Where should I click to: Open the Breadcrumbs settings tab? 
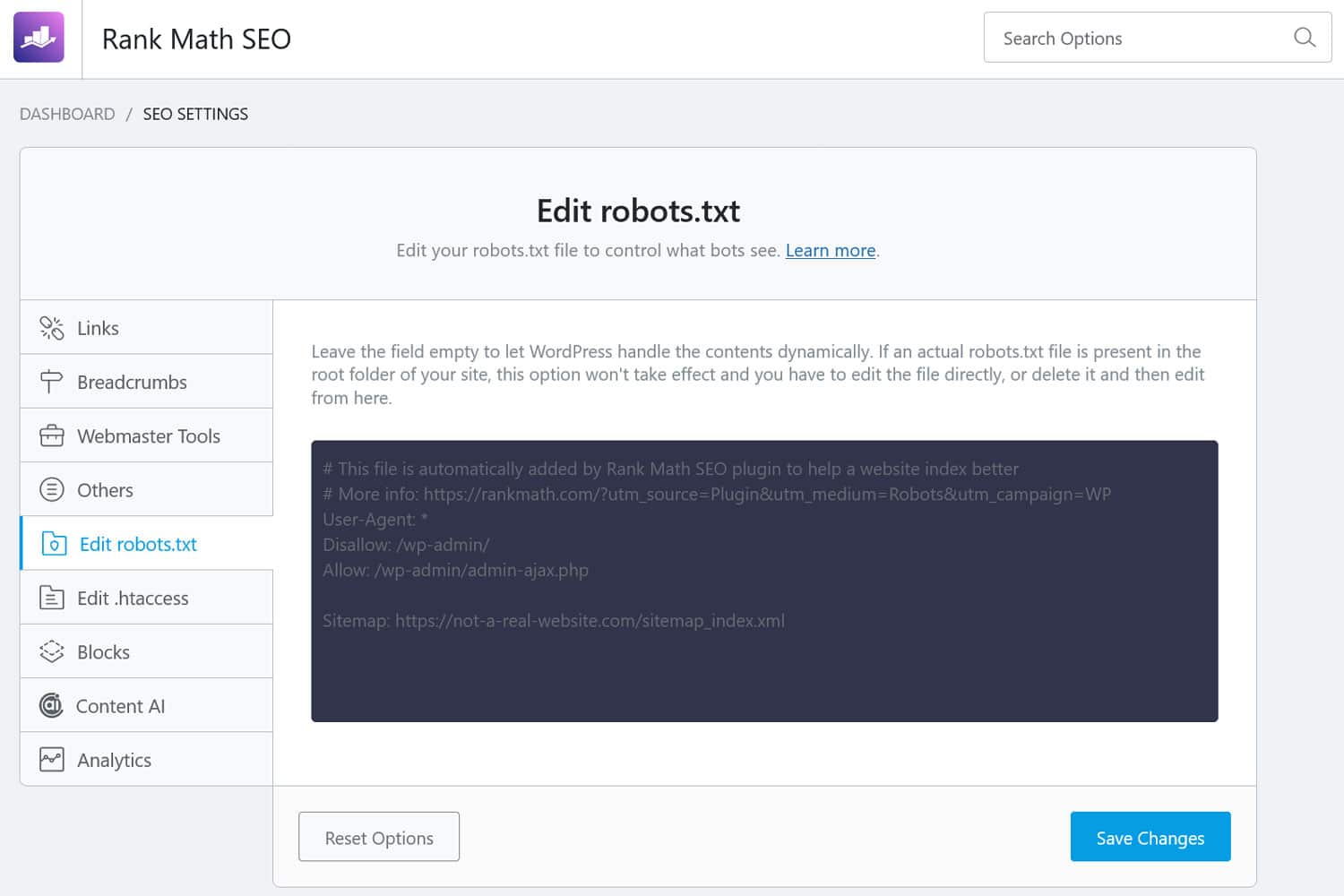click(147, 382)
